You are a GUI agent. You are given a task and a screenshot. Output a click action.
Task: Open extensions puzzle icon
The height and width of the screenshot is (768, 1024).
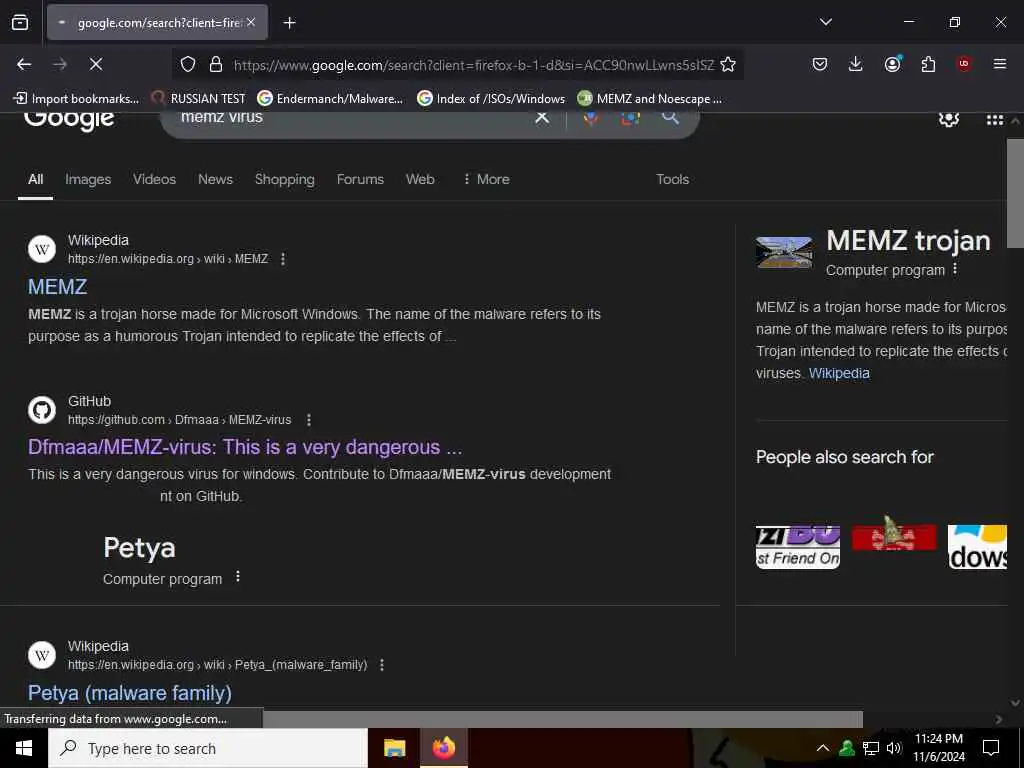tap(928, 64)
